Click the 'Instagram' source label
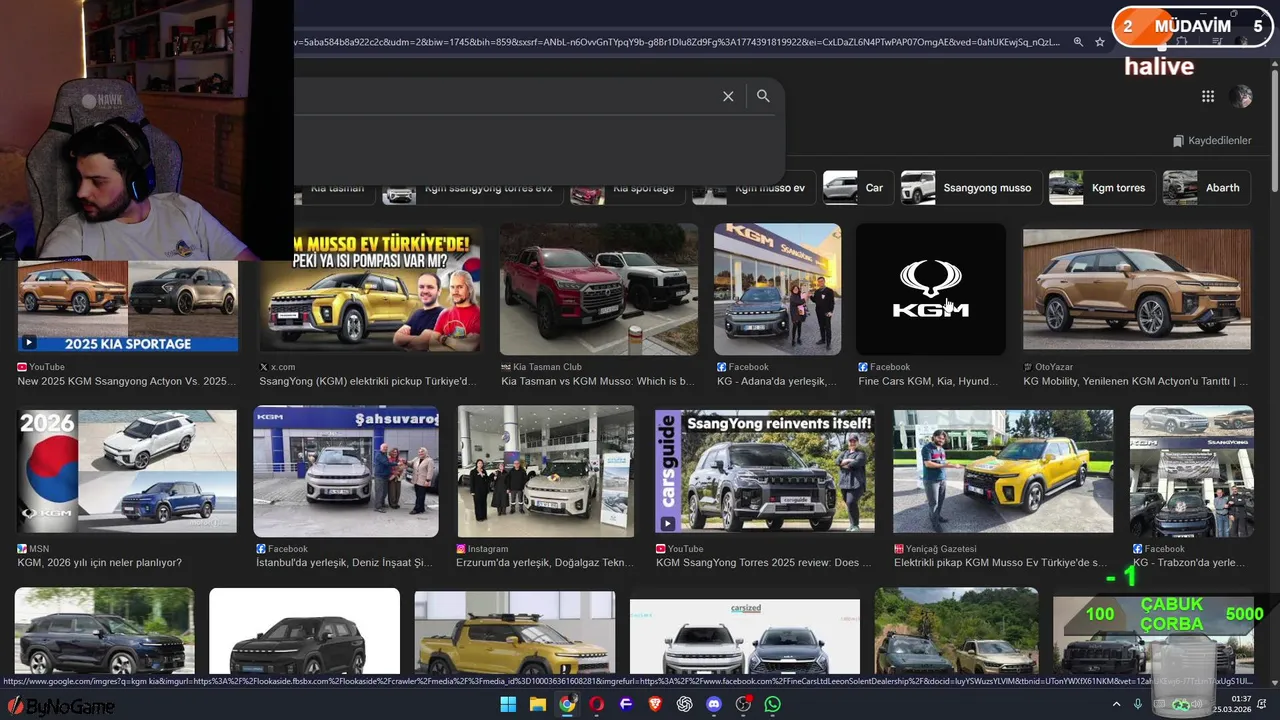 pos(488,549)
